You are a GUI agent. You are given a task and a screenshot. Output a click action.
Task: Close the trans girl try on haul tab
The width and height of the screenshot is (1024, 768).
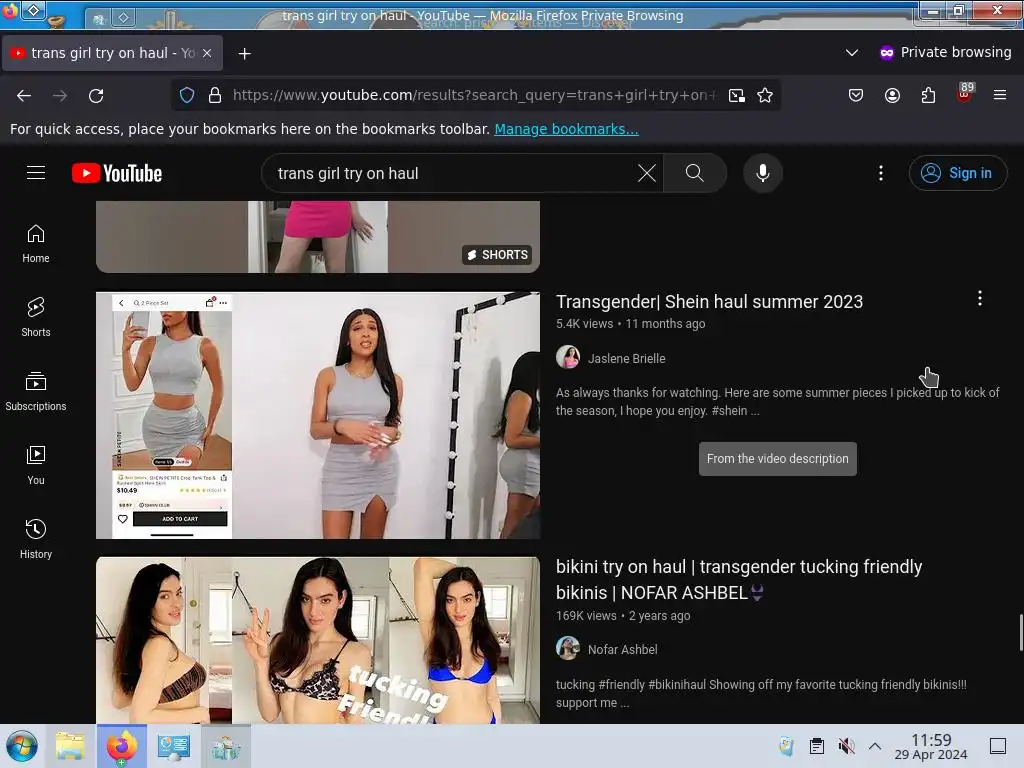pos(207,53)
